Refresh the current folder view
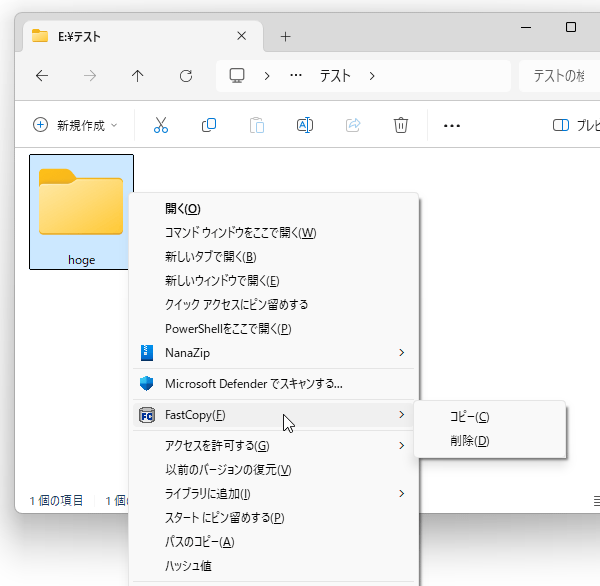The width and height of the screenshot is (600, 586). (x=186, y=76)
